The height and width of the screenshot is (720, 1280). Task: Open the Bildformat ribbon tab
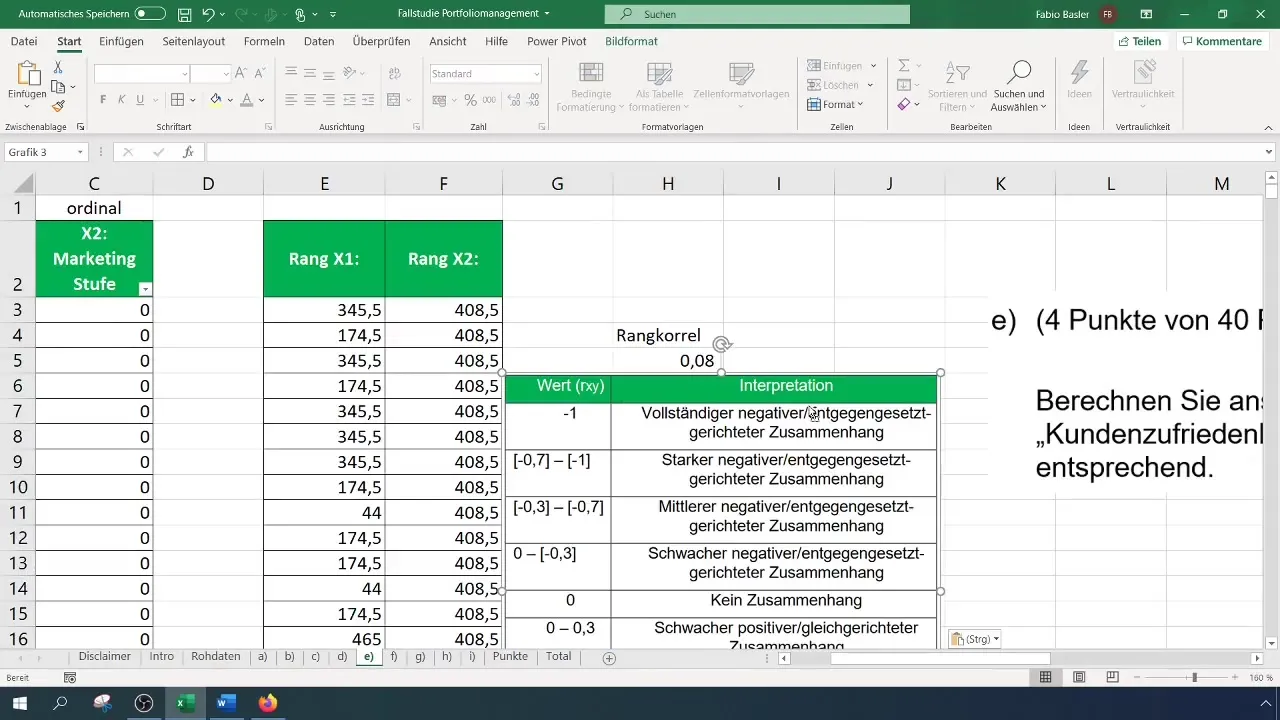[631, 41]
